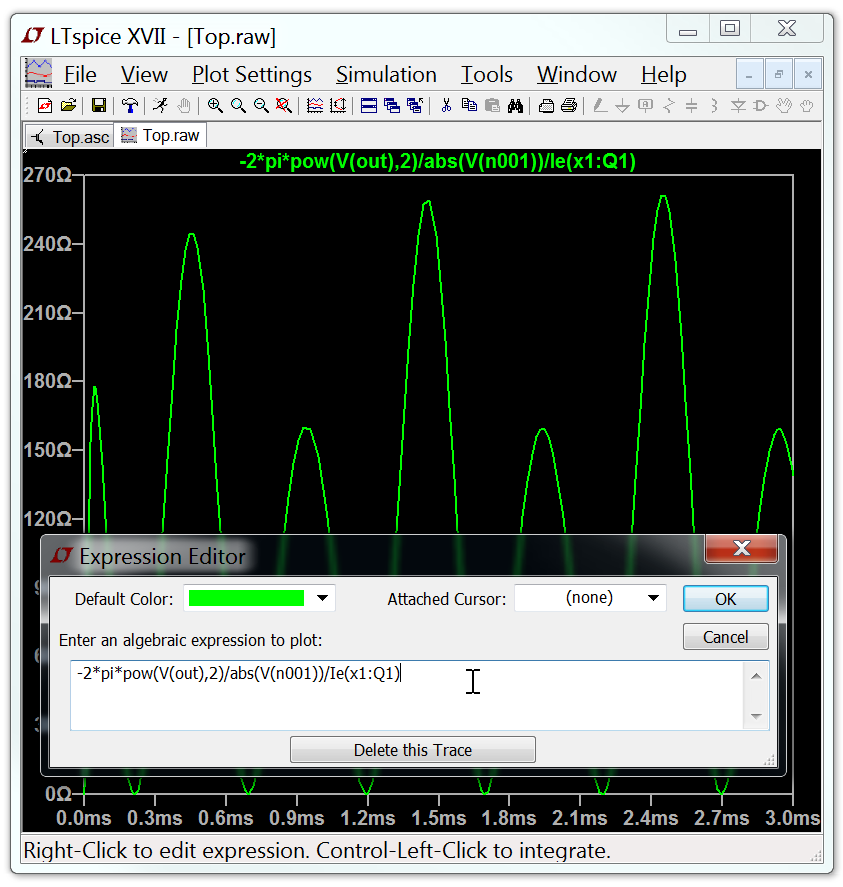Click inside the algebraic expression text field
The image size is (843, 887).
click(x=400, y=695)
